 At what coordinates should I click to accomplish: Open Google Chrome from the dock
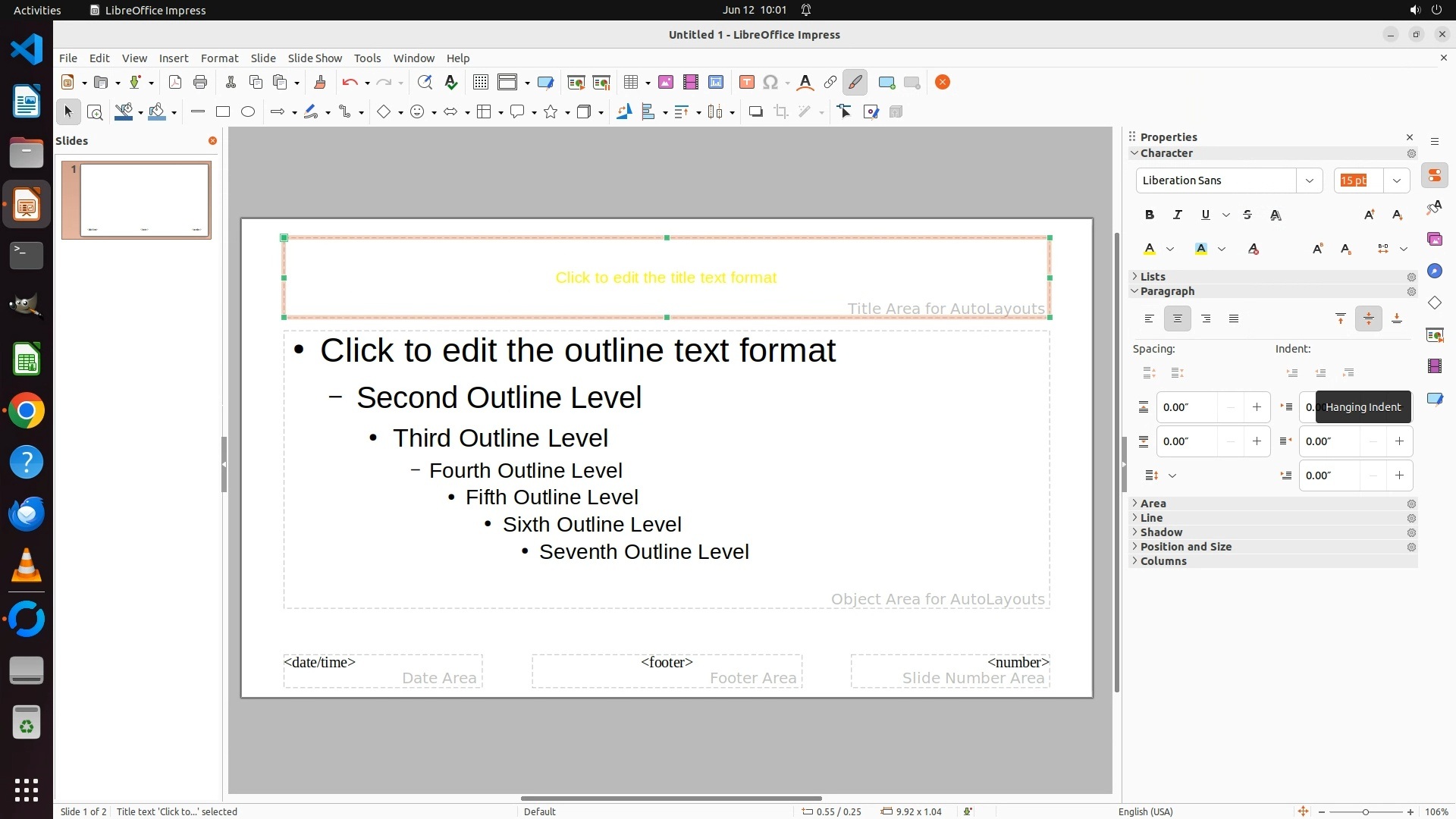(27, 411)
